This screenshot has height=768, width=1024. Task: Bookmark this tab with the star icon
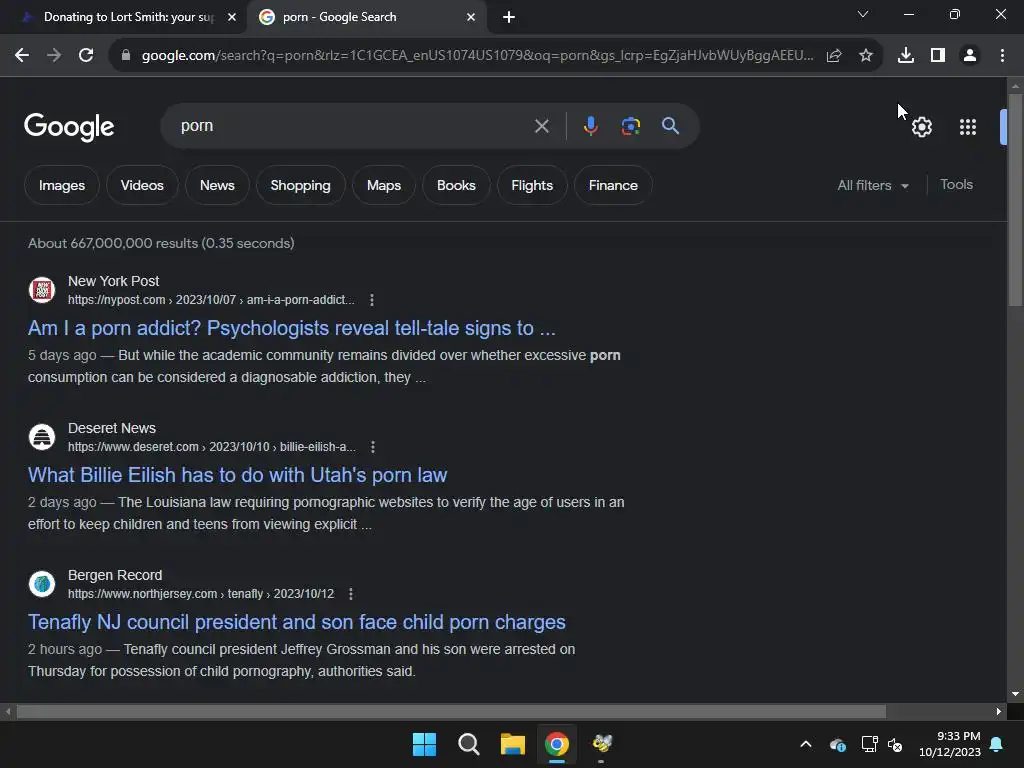pos(866,56)
